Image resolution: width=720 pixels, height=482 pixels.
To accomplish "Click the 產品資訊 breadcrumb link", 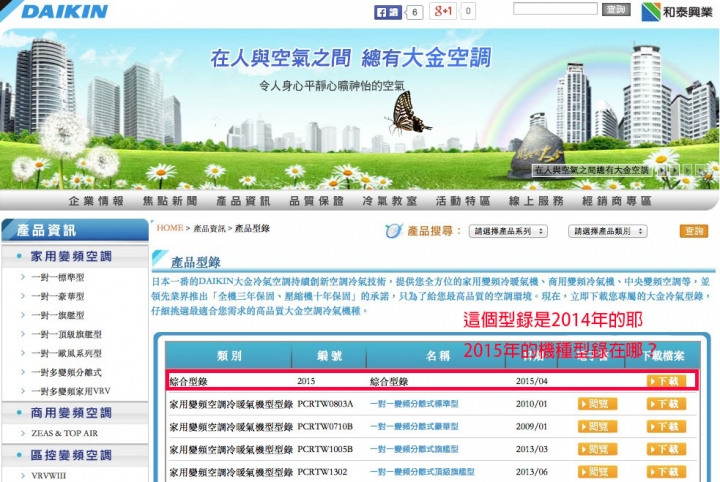I will [x=209, y=228].
